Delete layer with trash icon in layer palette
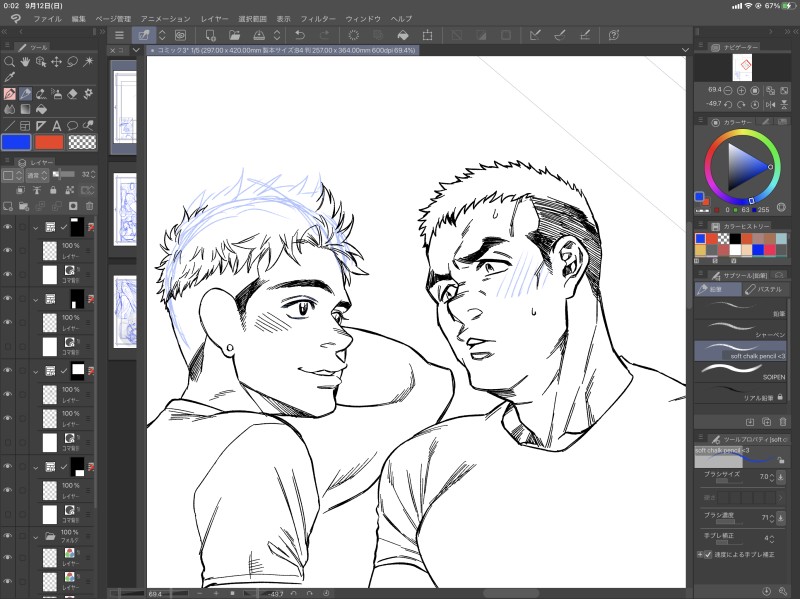The width and height of the screenshot is (800, 599). pos(90,206)
